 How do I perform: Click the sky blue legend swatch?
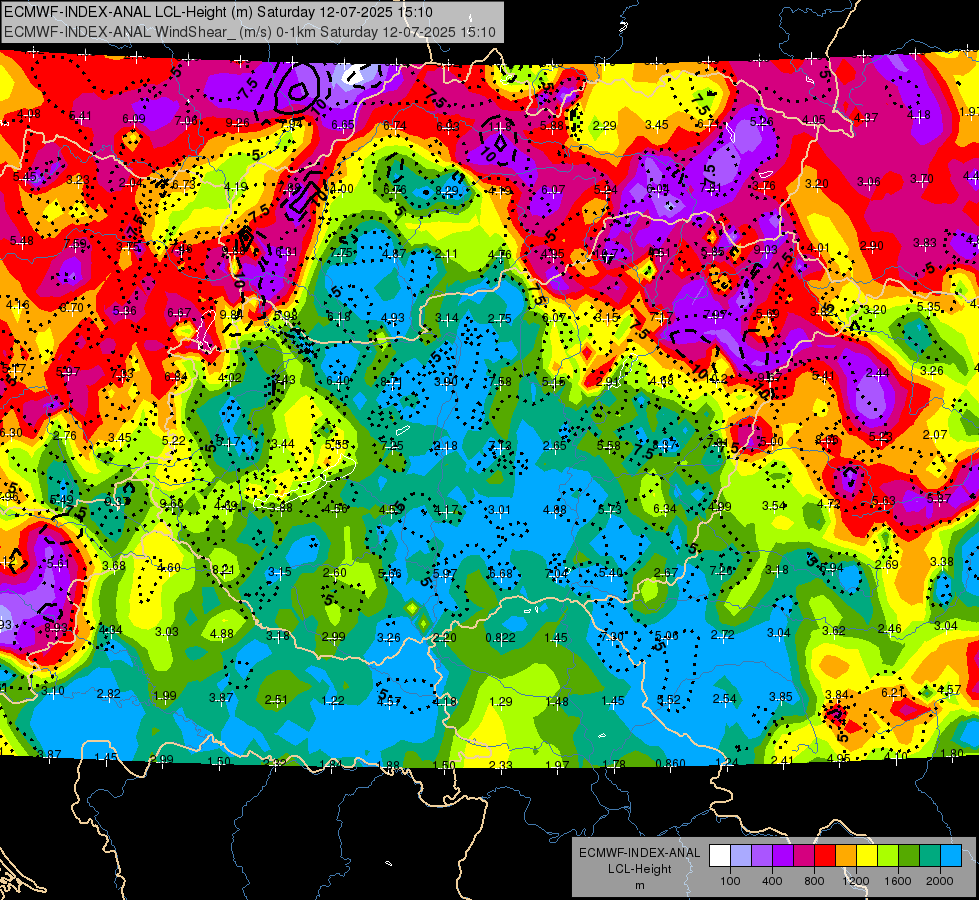[x=951, y=856]
